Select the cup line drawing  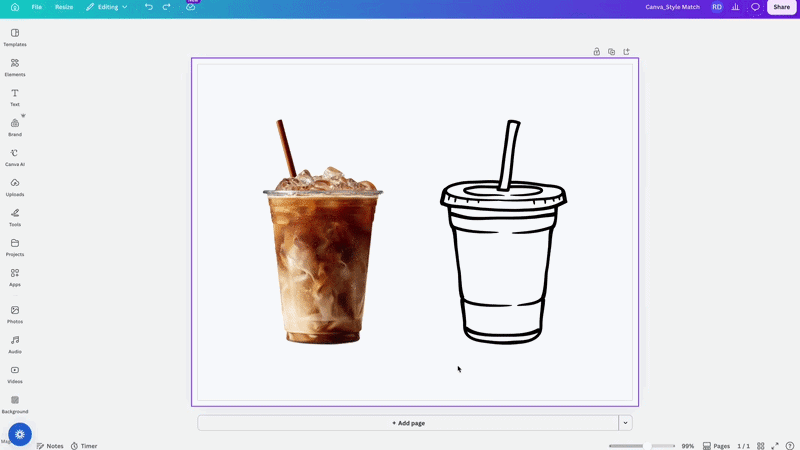pyautogui.click(x=504, y=232)
